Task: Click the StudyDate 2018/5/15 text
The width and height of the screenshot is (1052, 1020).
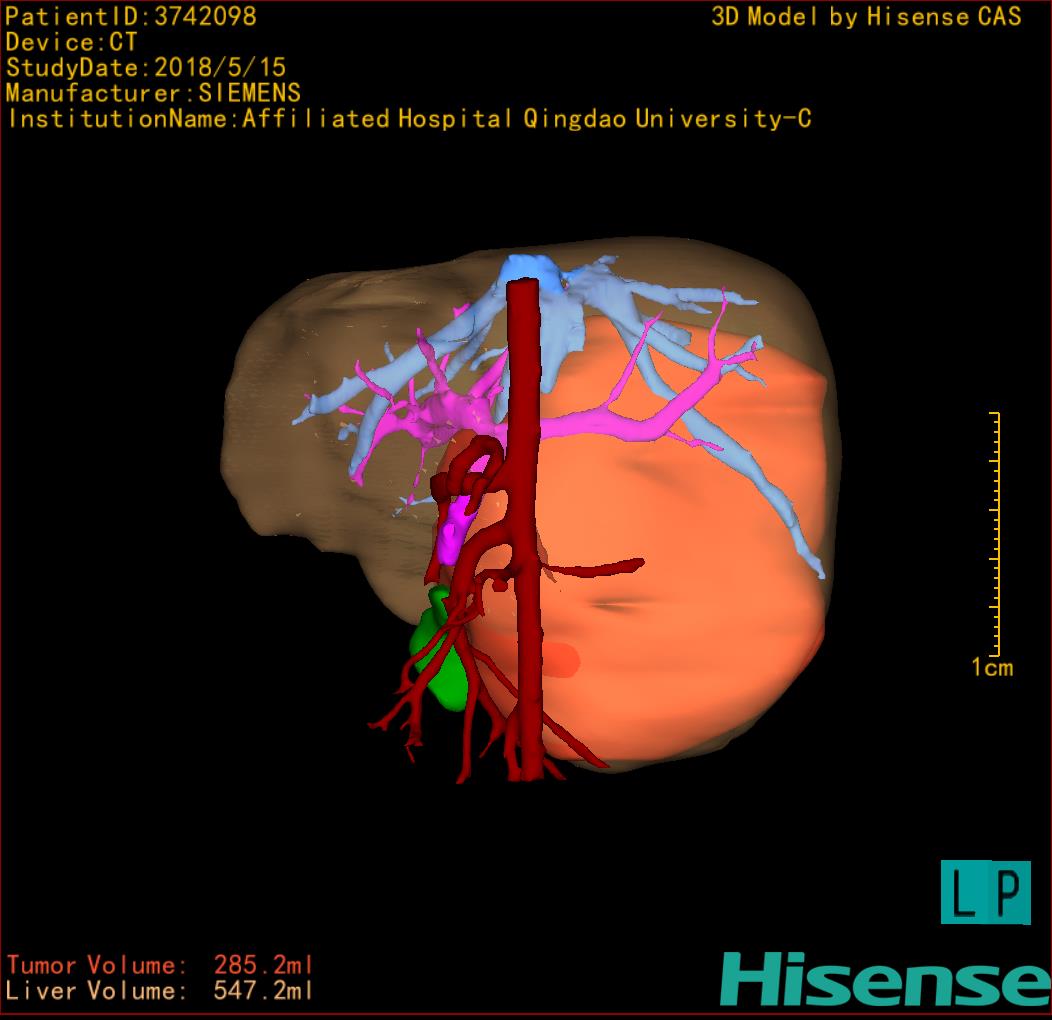Action: (146, 68)
